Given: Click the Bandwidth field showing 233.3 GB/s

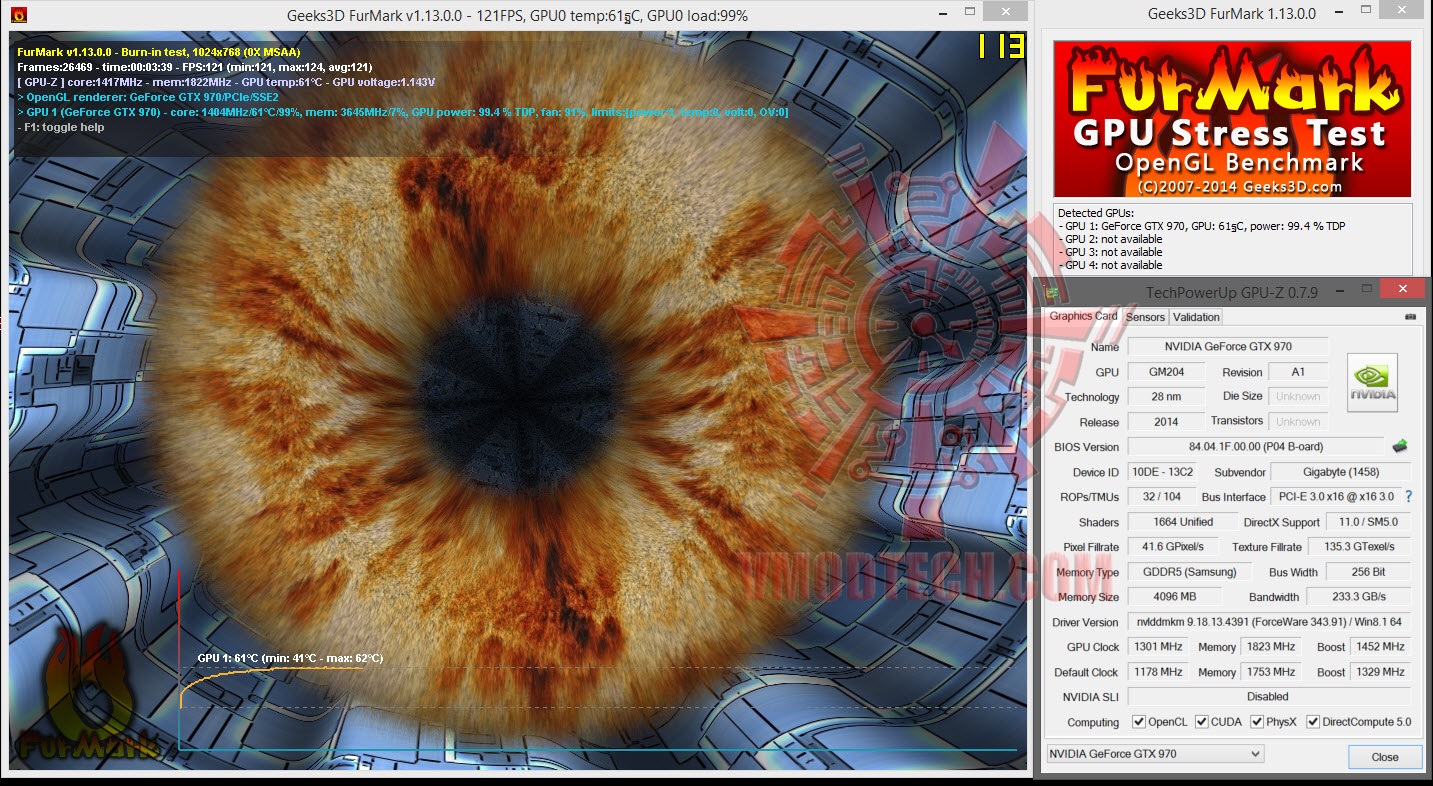Looking at the screenshot, I should (1359, 597).
